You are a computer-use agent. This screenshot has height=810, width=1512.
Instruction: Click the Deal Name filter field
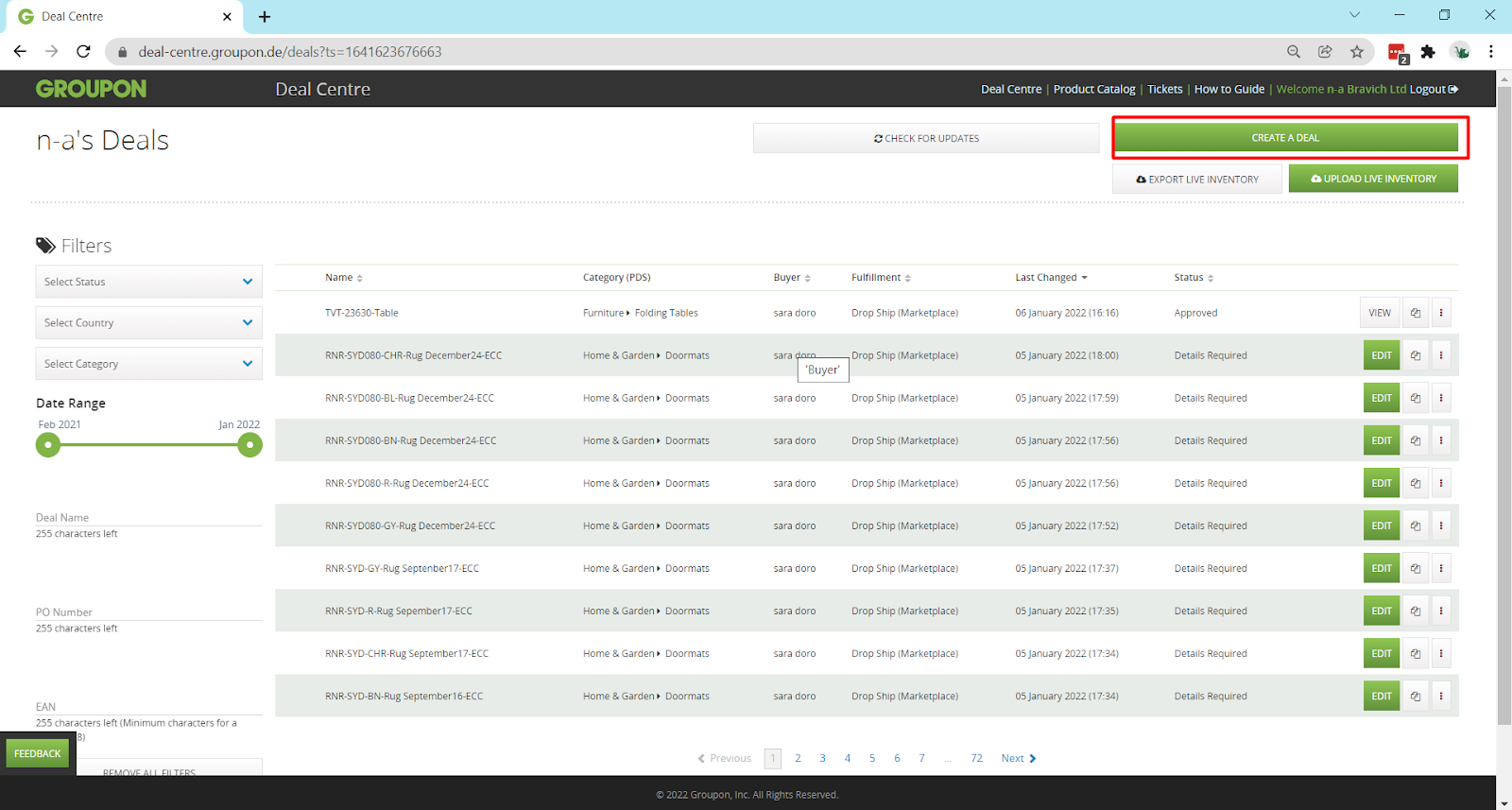149,517
